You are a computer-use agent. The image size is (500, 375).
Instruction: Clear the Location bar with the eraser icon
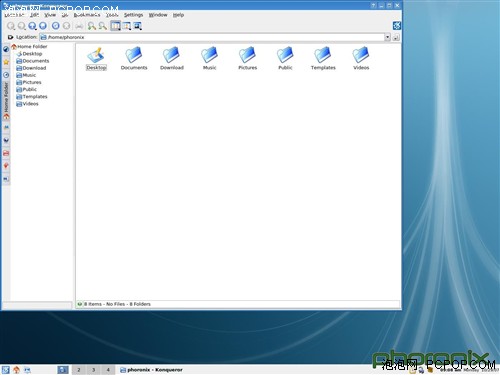coord(10,37)
